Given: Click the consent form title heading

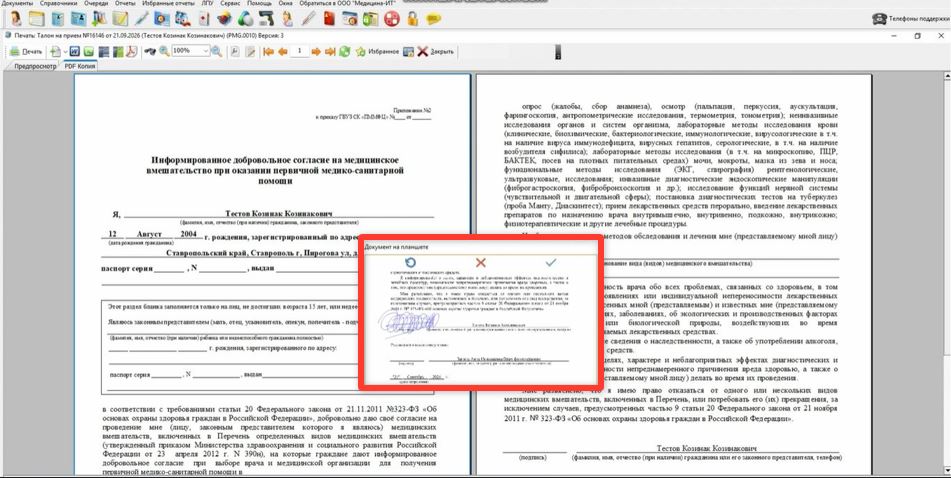Looking at the screenshot, I should (x=275, y=170).
